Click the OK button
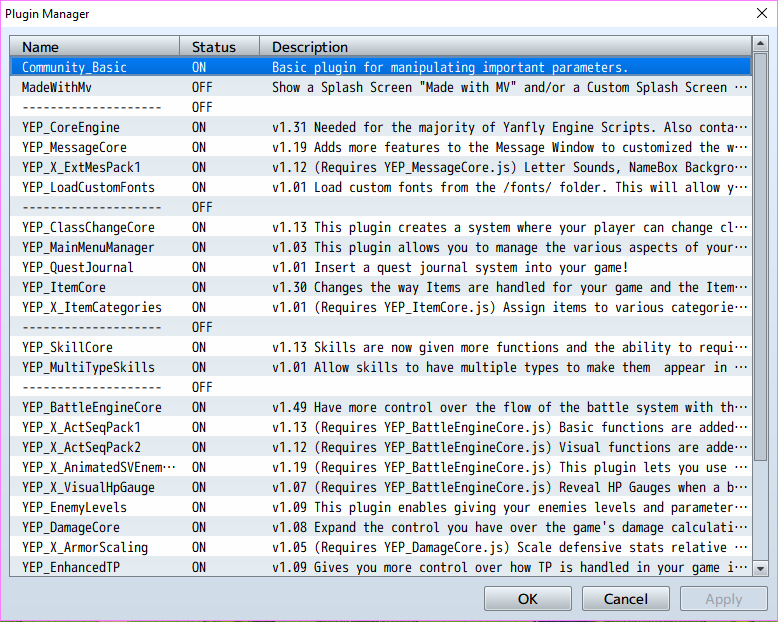The image size is (778, 622). point(527,599)
